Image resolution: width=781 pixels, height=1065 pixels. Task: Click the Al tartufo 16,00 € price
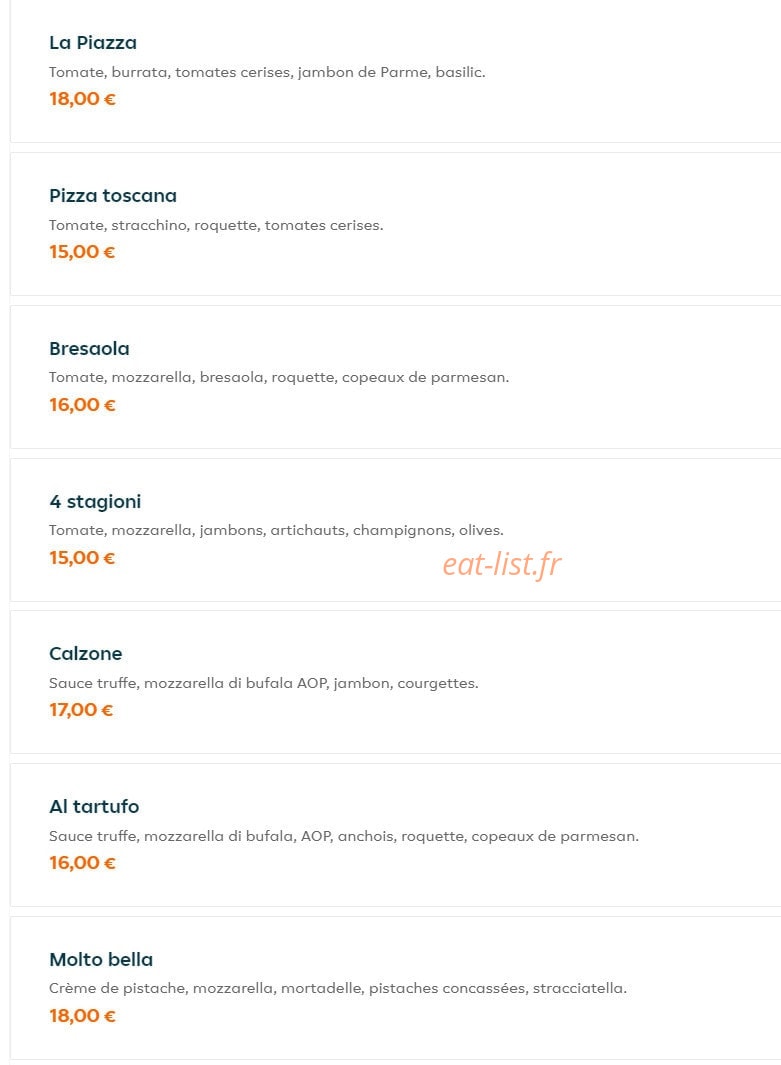click(x=82, y=863)
